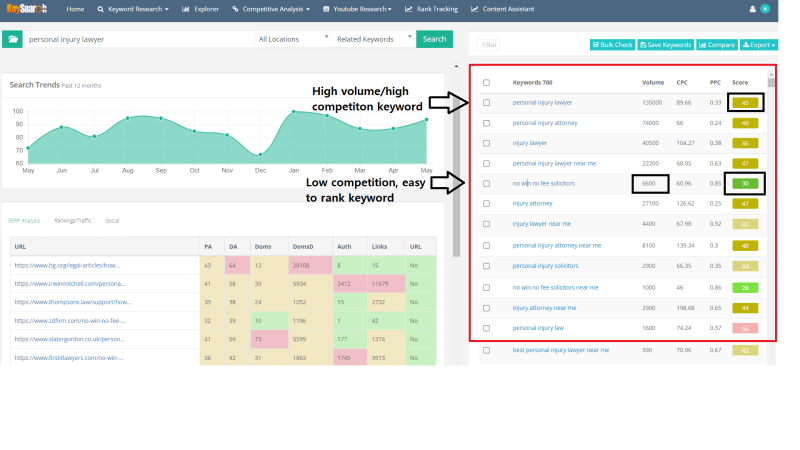Check the box for personal injury law
This screenshot has width=800, height=450.
(x=486, y=328)
